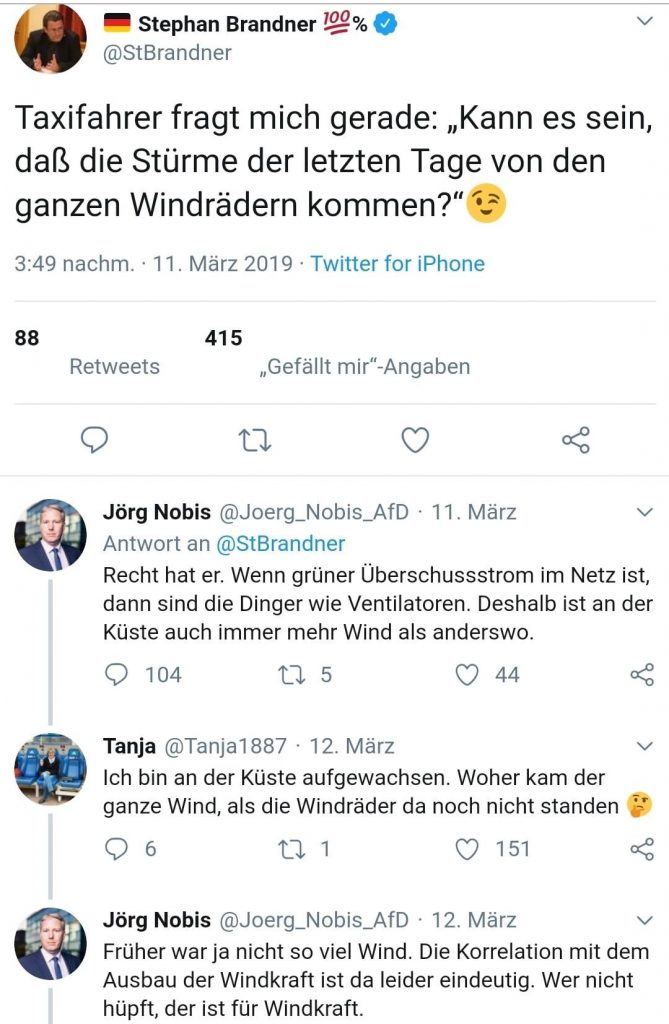Retweet Stephan Brandner's main tweet
The height and width of the screenshot is (1024, 669).
[255, 440]
